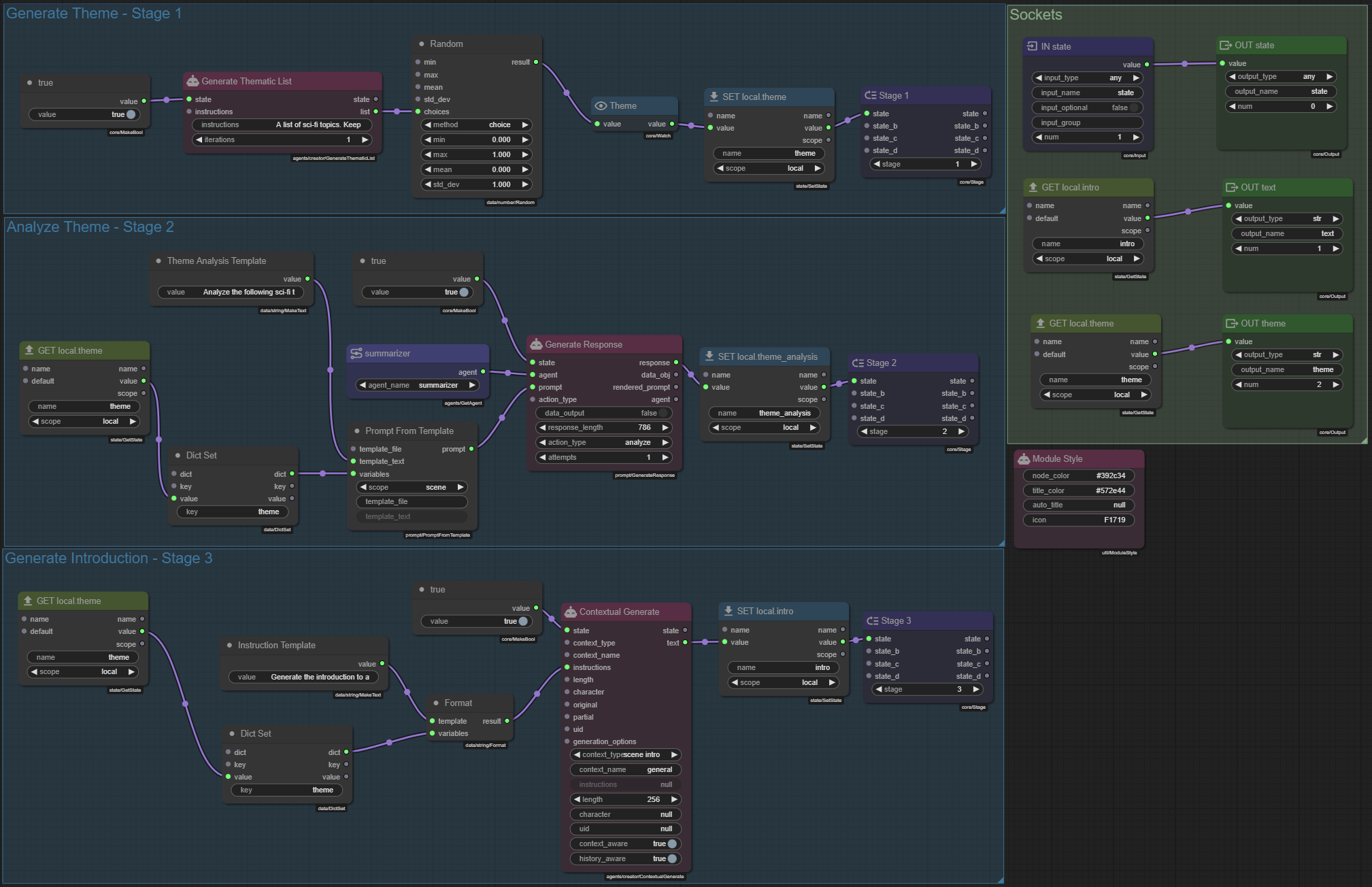Click the input icon on the IN state node

[x=1032, y=46]
